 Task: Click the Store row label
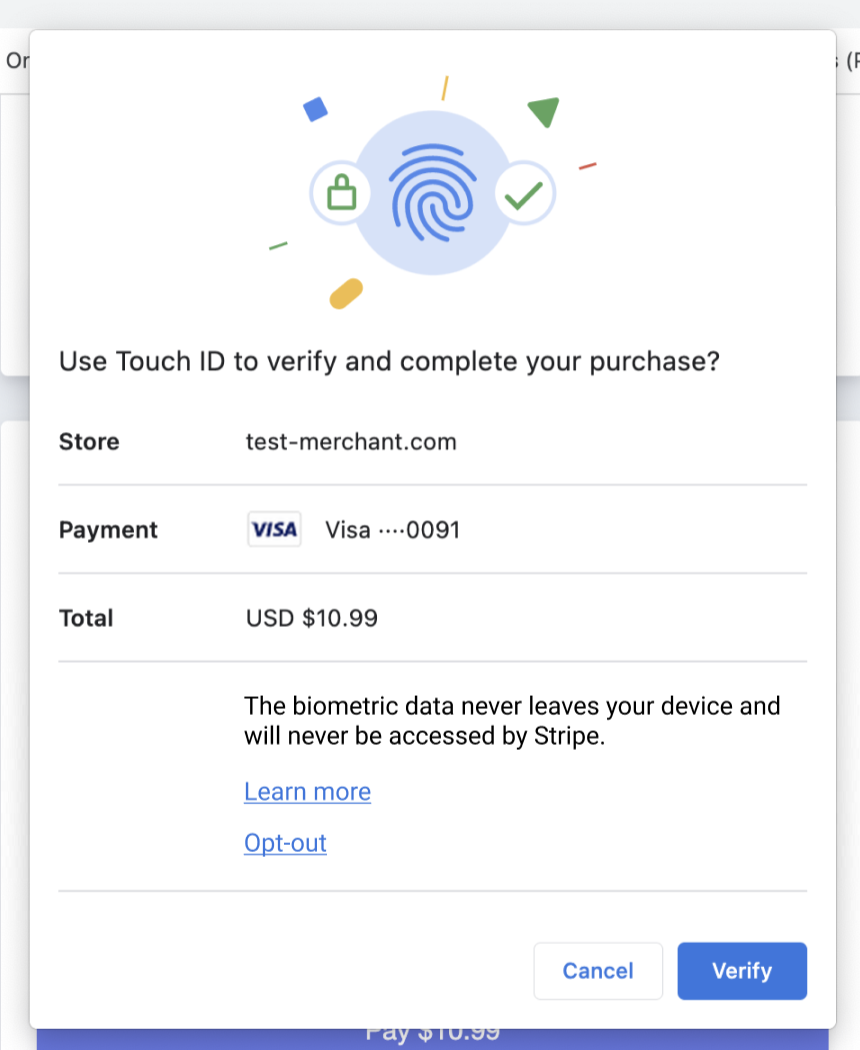(89, 442)
